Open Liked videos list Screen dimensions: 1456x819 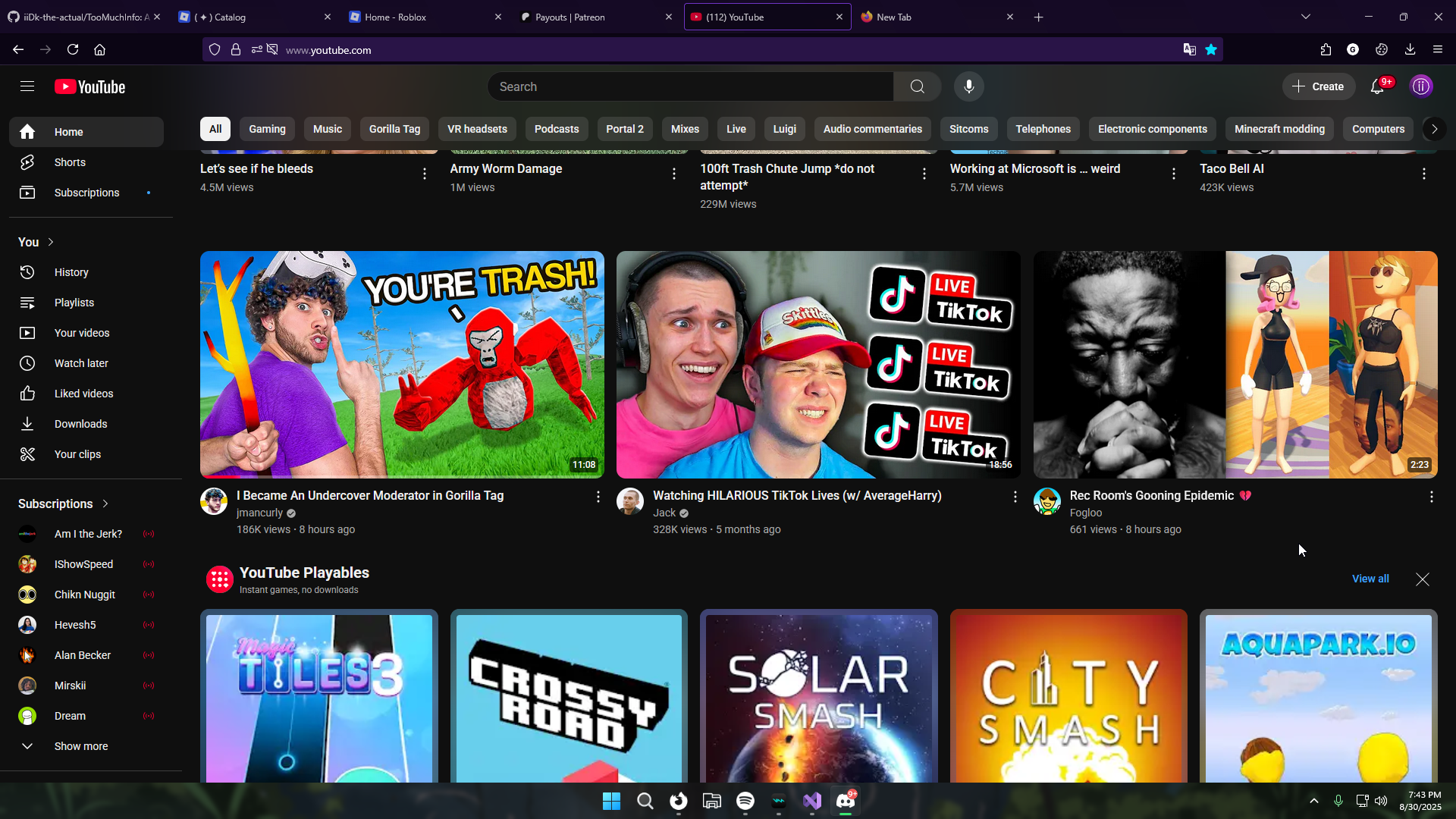86,394
